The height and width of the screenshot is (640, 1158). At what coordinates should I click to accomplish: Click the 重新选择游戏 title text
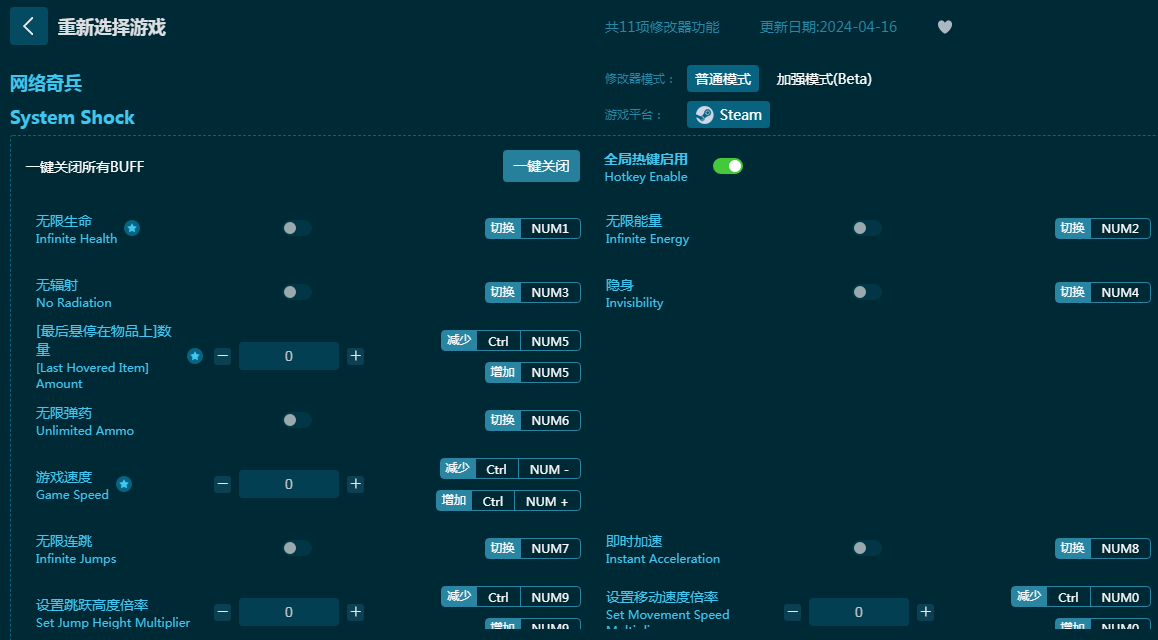(x=112, y=27)
